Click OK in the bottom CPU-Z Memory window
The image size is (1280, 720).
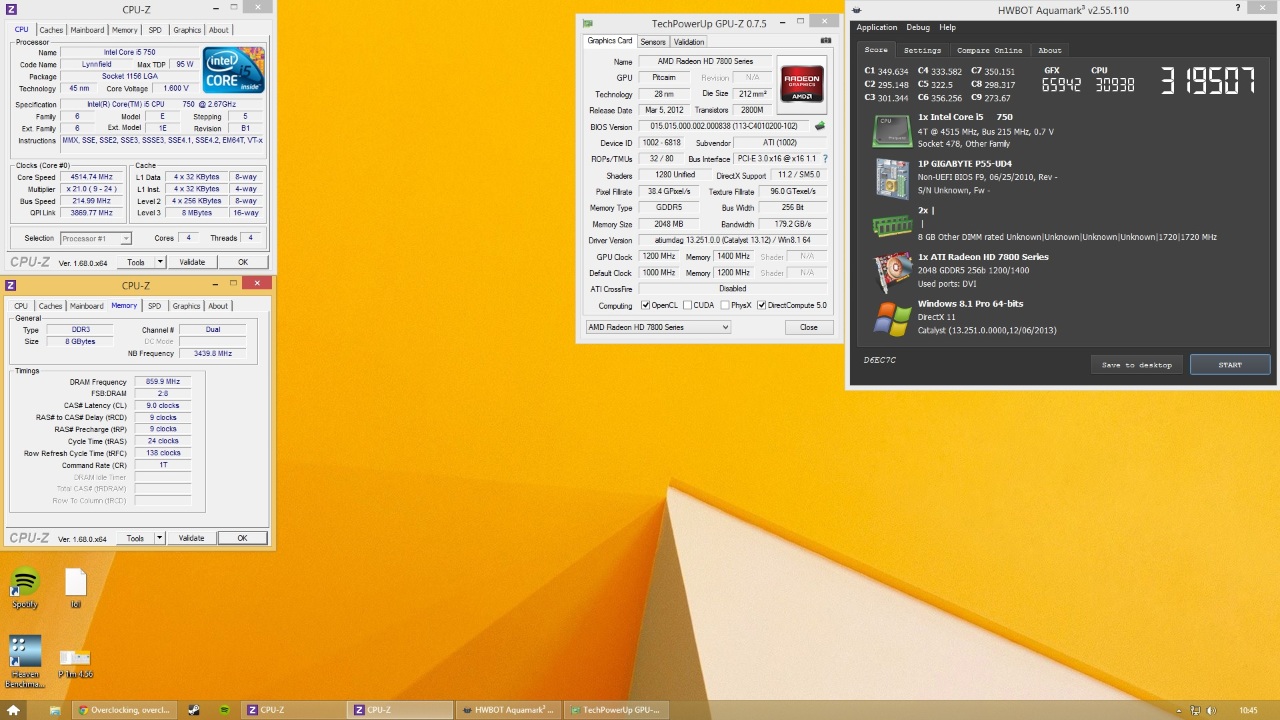(242, 538)
